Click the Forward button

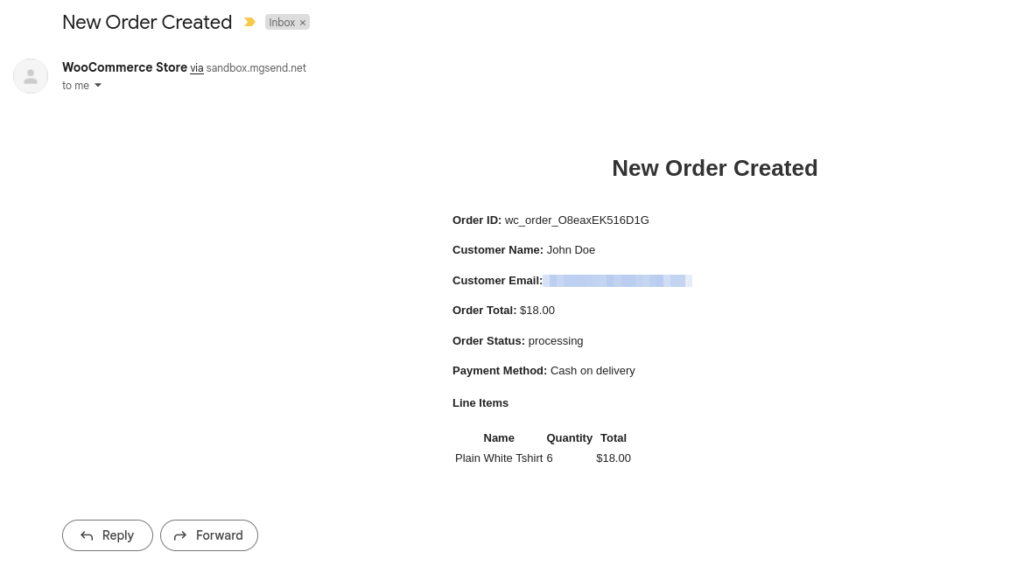[209, 535]
